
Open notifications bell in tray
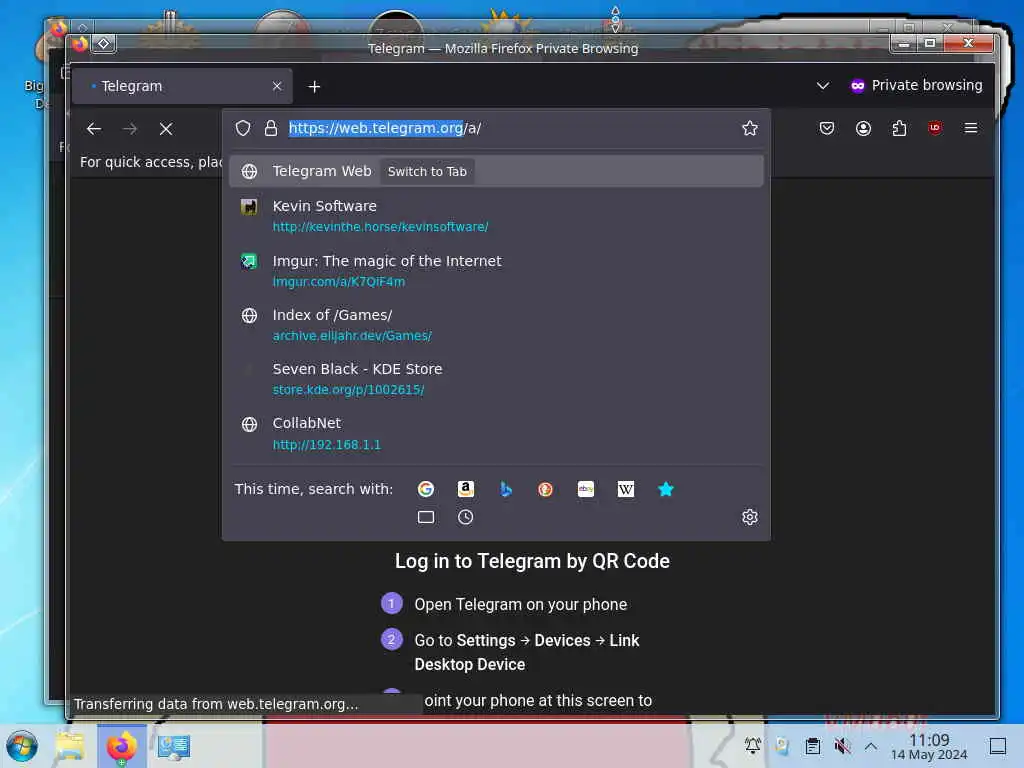(x=752, y=746)
